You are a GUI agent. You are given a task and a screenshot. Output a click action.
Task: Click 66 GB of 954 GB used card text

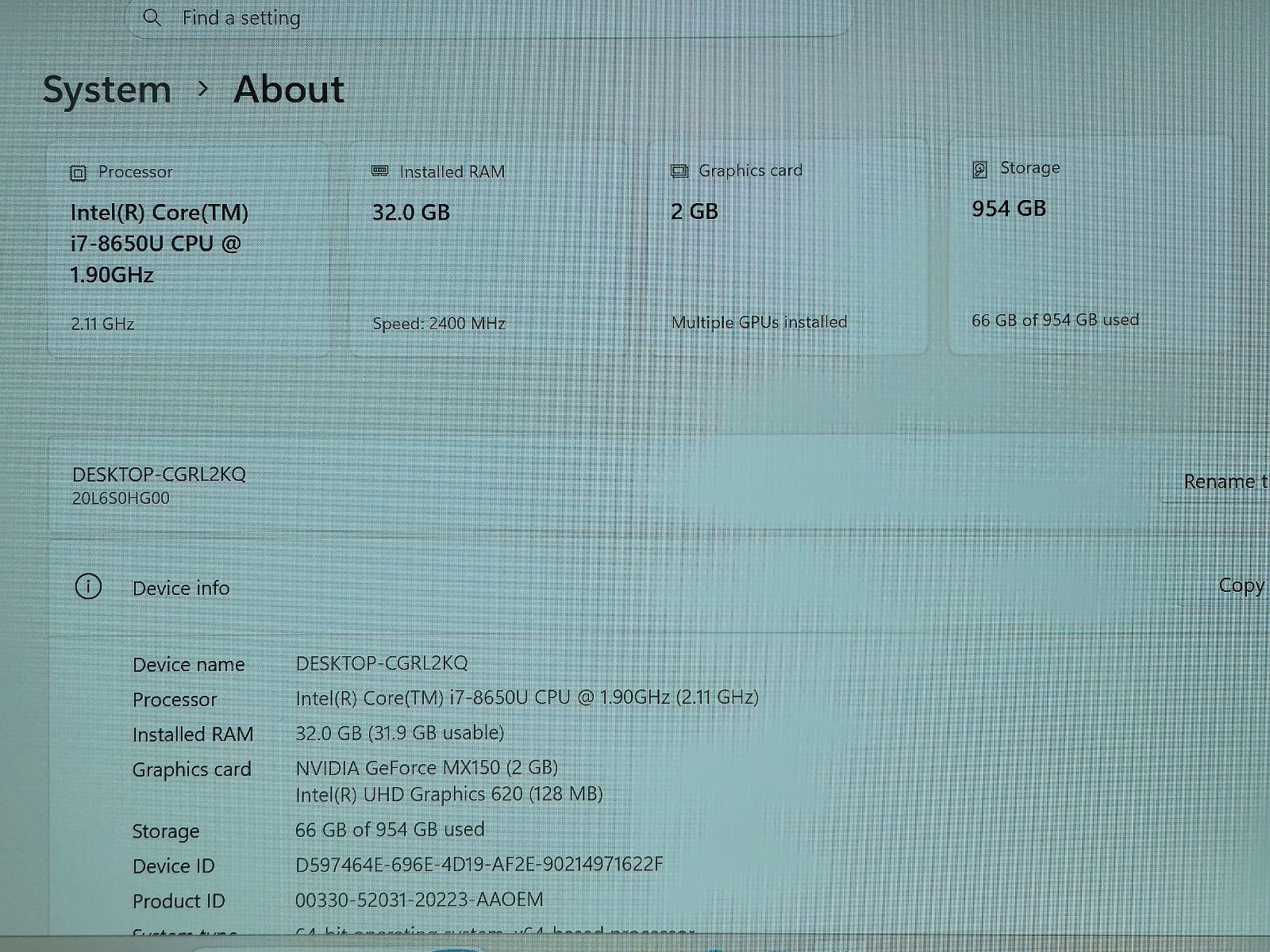[1055, 320]
